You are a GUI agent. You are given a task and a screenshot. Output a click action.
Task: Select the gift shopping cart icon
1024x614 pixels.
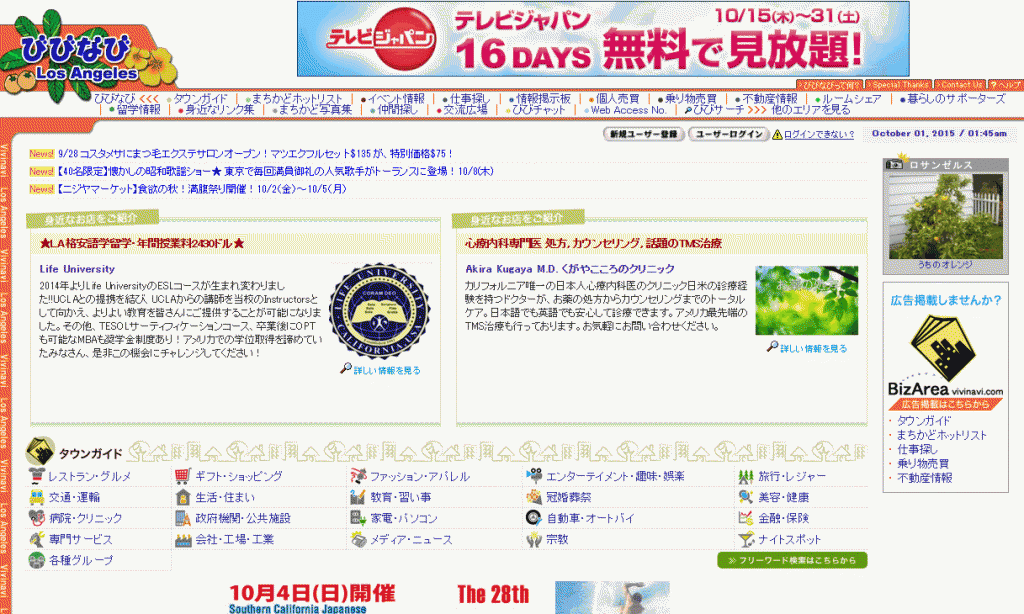pos(183,476)
